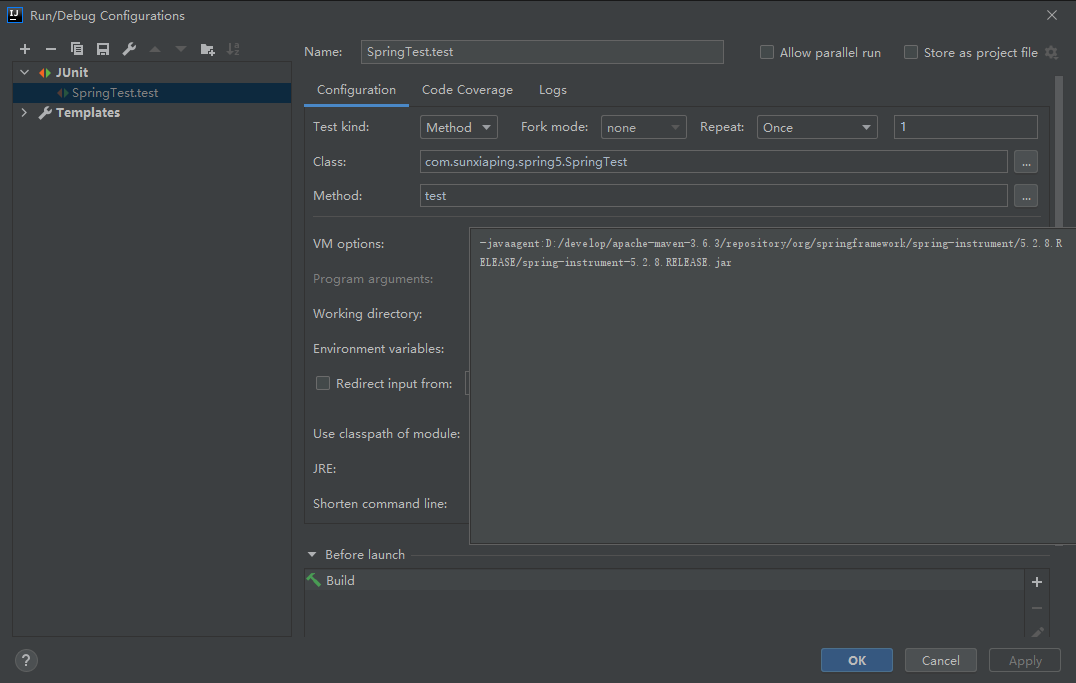Click the Shorten command line label
1076x683 pixels.
pyautogui.click(x=380, y=504)
